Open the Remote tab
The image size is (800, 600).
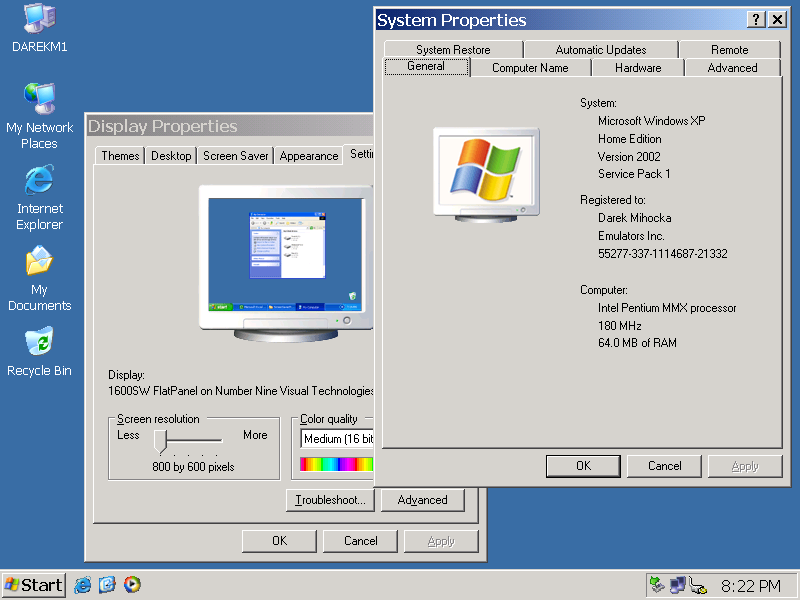(730, 49)
